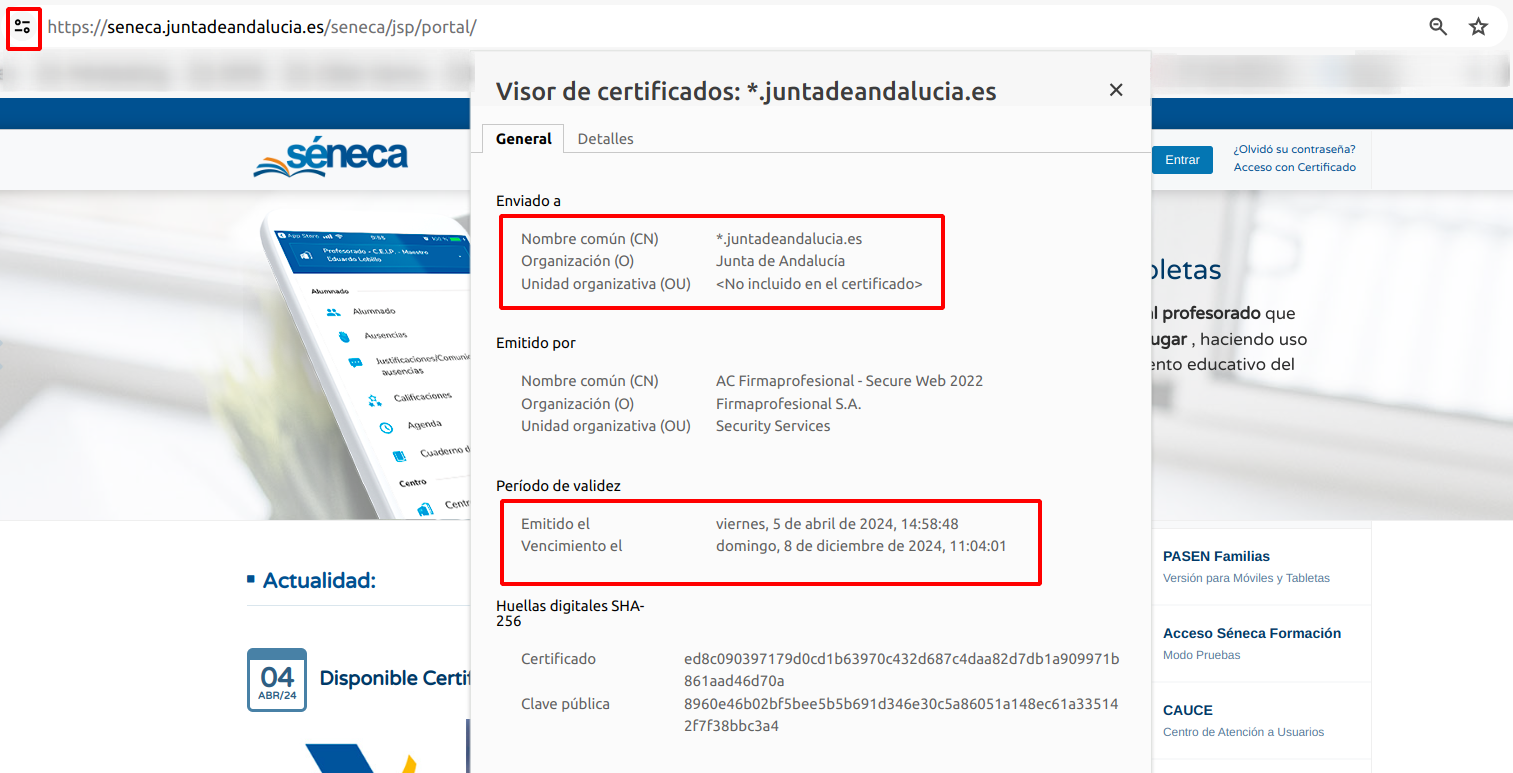
Task: Click the issue date viernes, 5 de abril
Action: pyautogui.click(x=837, y=524)
